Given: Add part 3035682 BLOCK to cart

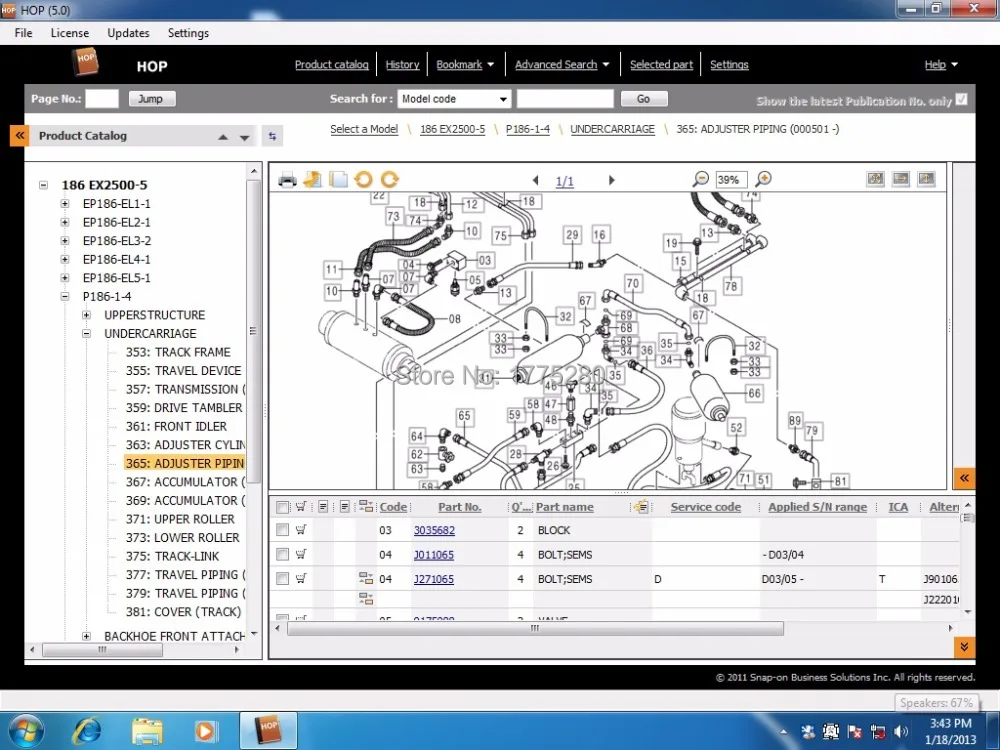Looking at the screenshot, I should coord(301,530).
